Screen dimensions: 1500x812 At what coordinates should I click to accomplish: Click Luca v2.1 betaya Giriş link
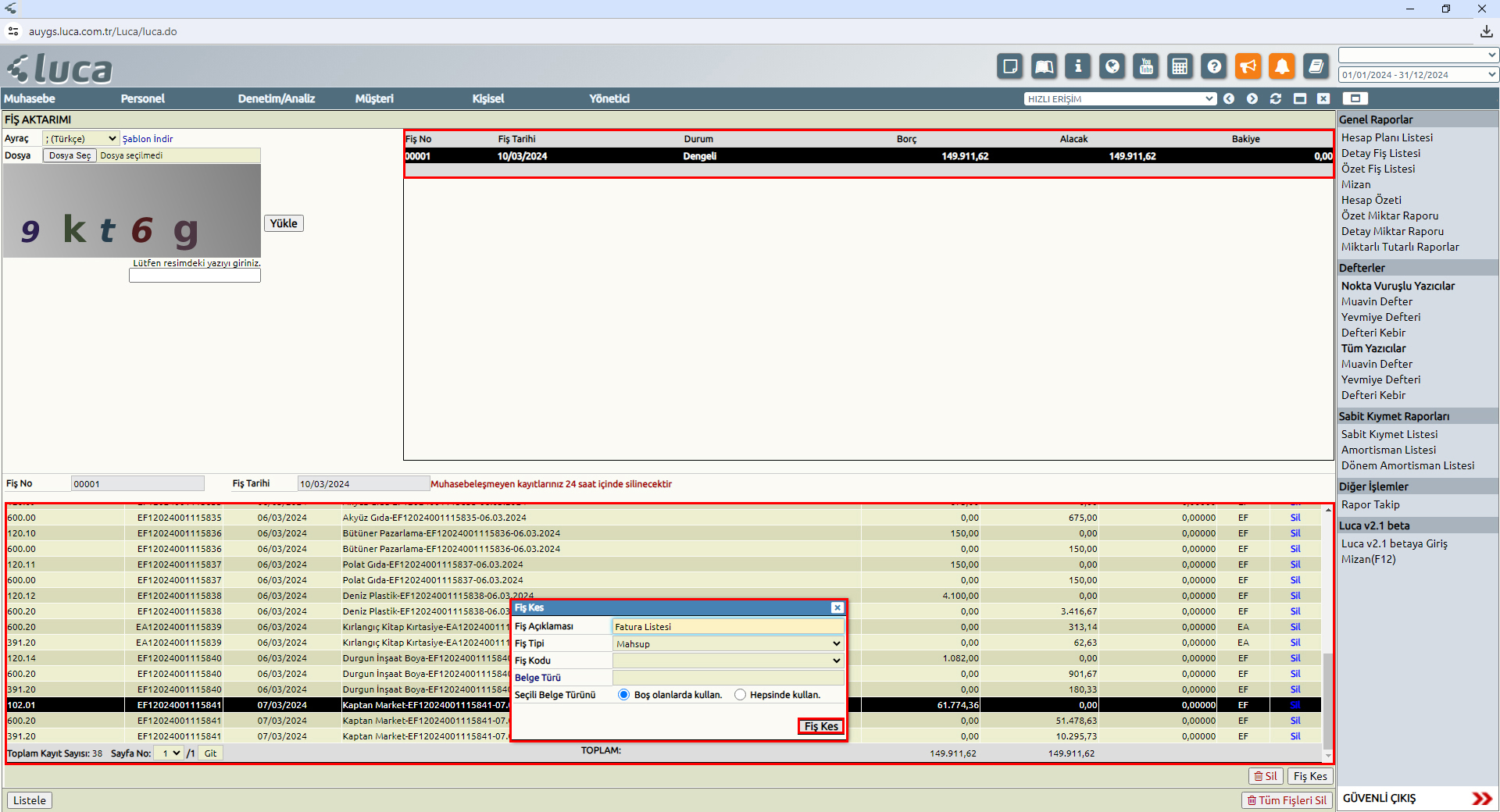1394,543
